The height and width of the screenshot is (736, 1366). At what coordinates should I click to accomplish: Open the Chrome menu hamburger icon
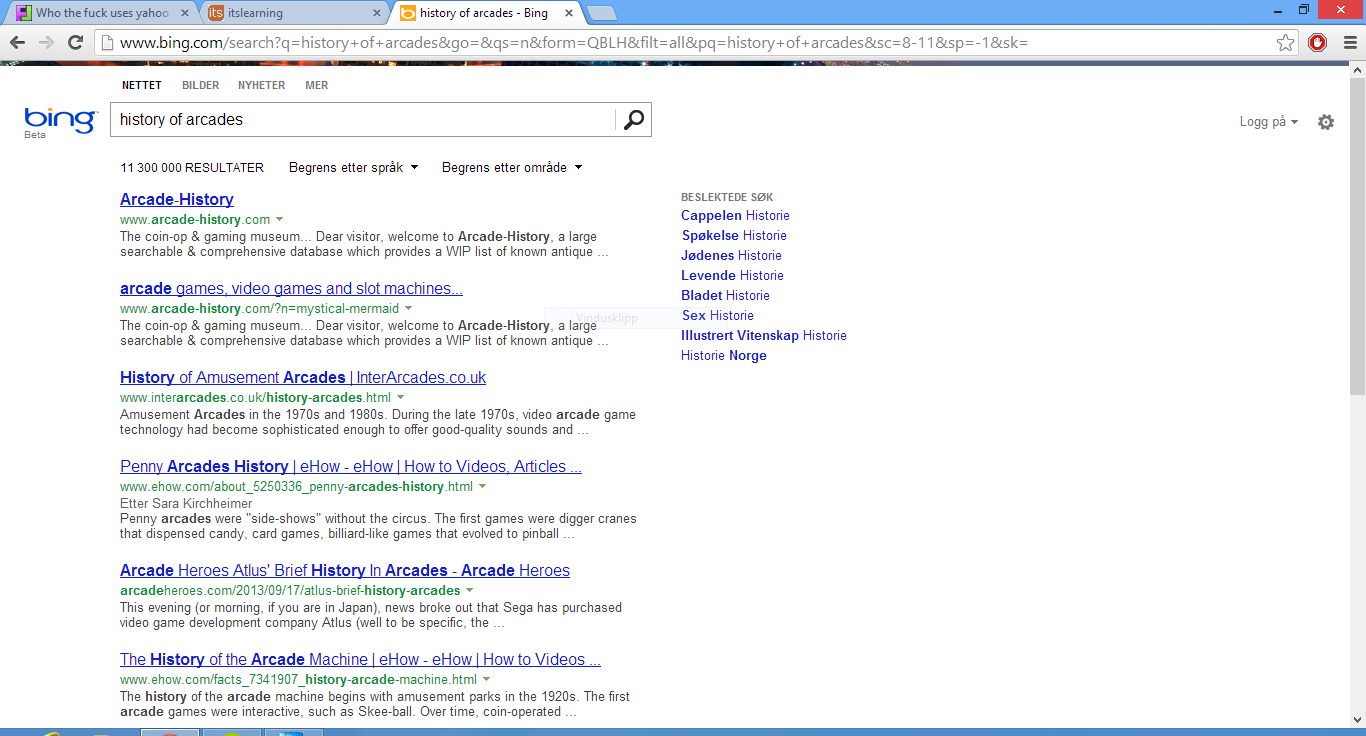coord(1348,43)
